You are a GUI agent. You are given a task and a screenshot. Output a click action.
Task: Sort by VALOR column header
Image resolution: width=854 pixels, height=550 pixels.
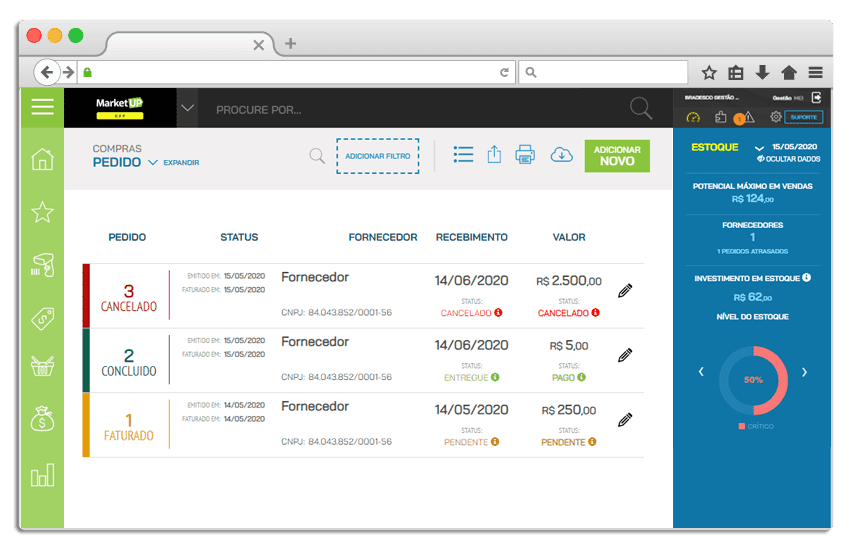point(569,237)
